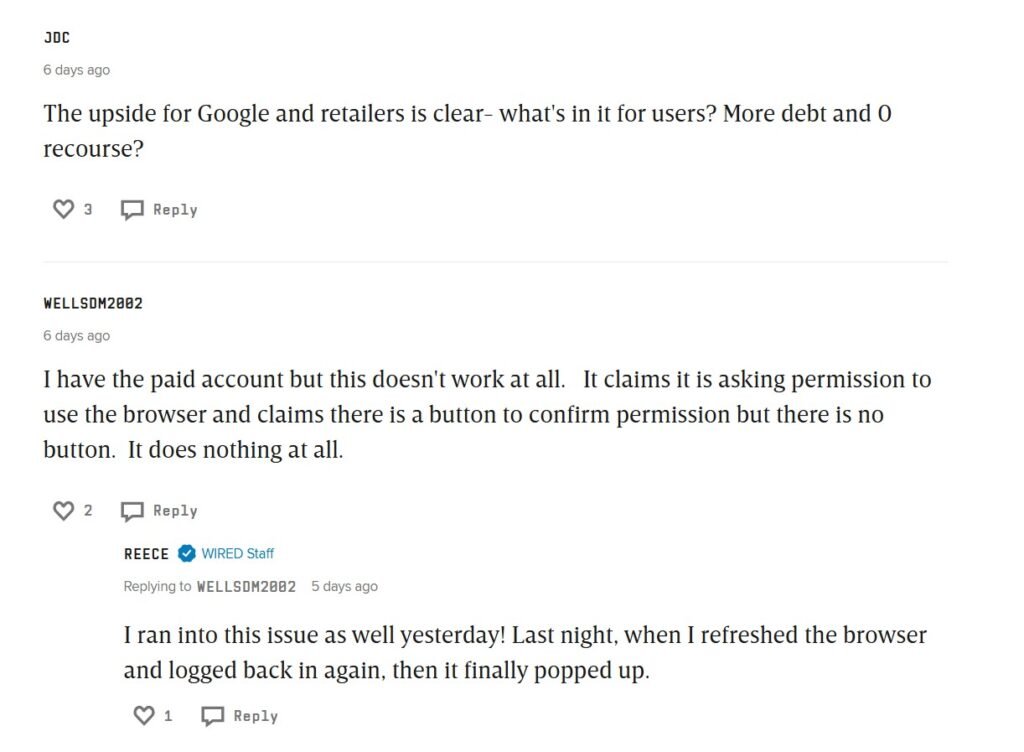Toggle the heart on WELLSDM2002's comment

pos(63,511)
